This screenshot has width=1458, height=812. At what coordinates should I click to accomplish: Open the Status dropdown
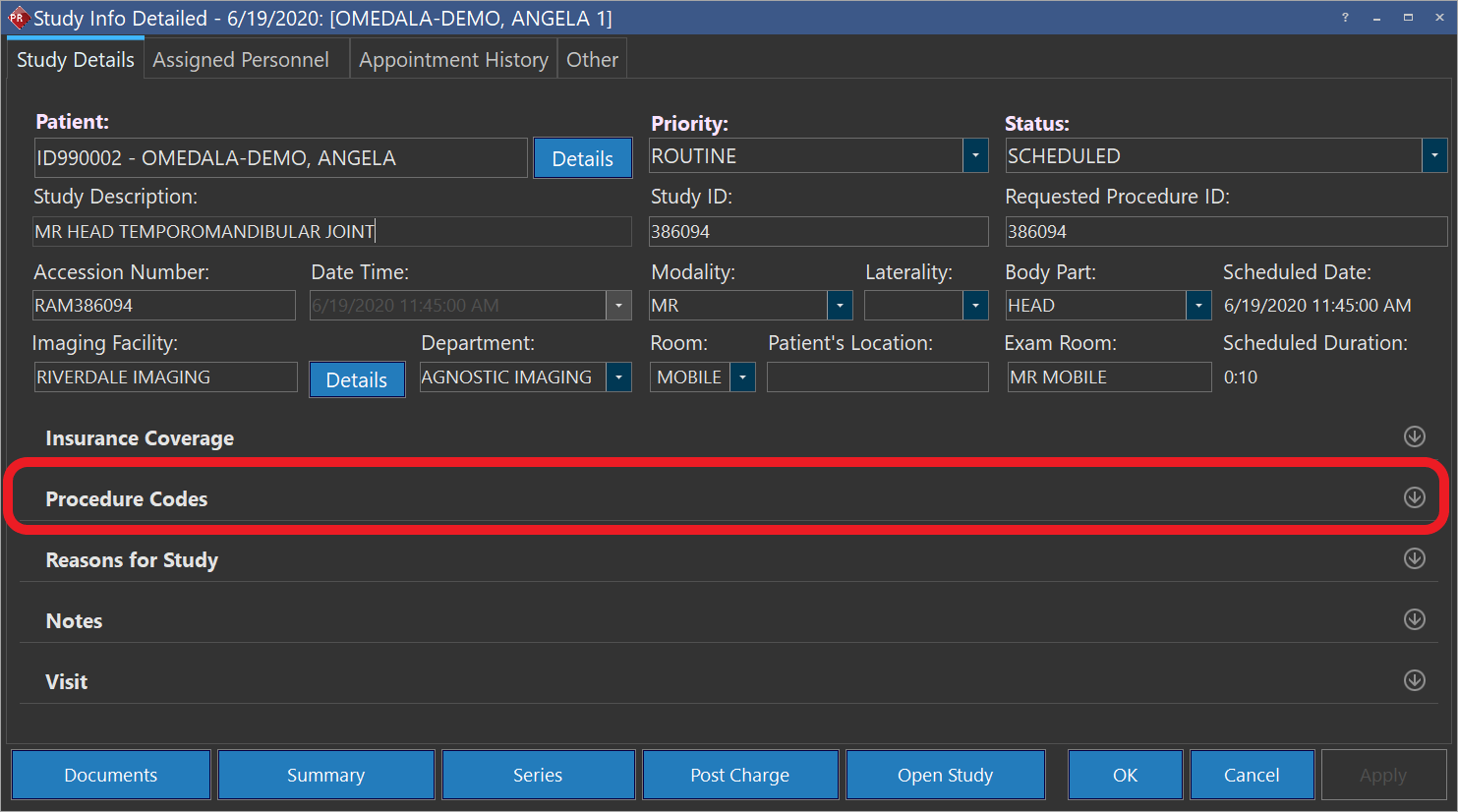point(1434,155)
